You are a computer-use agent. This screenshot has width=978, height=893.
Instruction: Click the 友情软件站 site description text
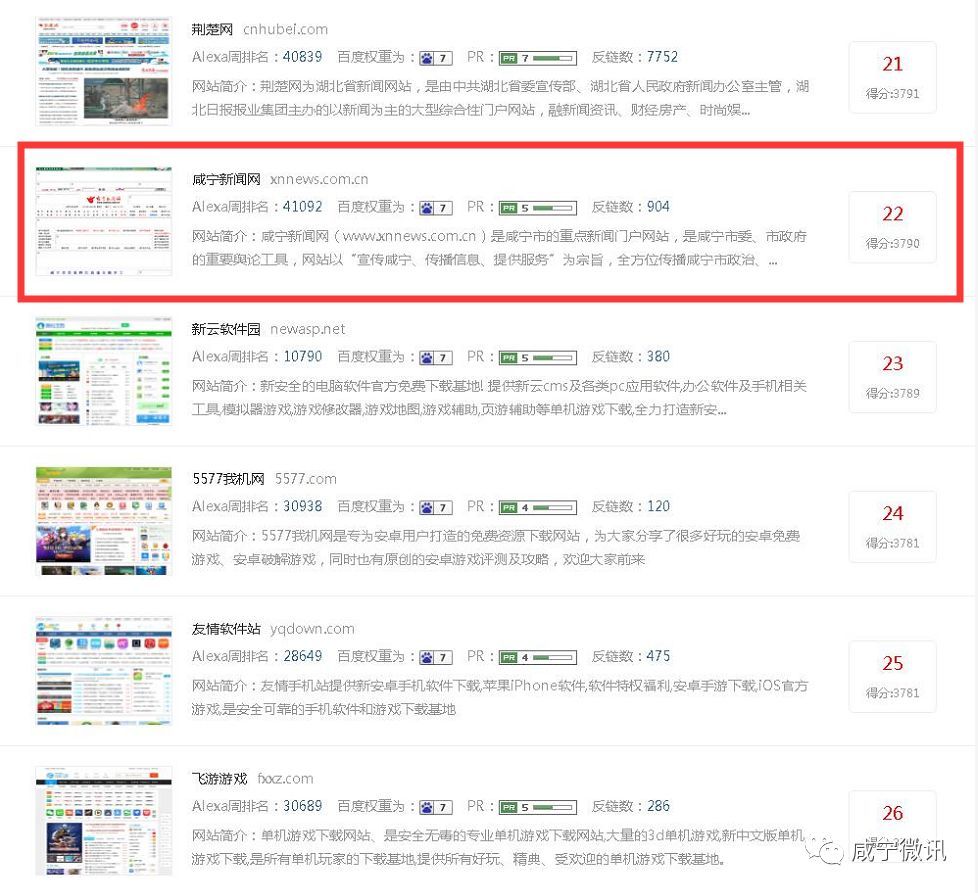[500, 697]
